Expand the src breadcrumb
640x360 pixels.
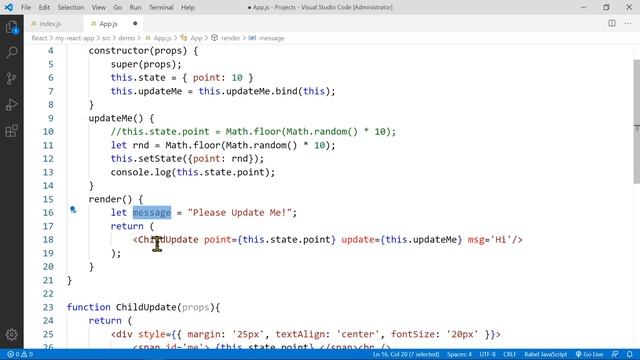(x=106, y=38)
